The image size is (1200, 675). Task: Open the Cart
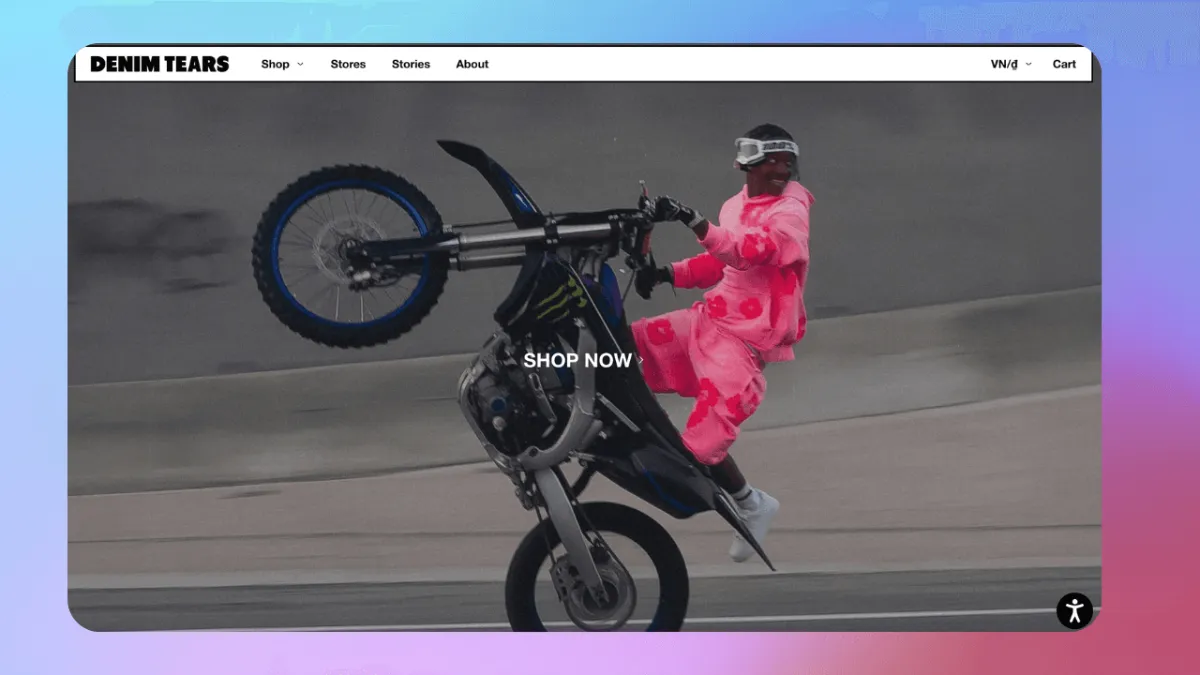[x=1064, y=64]
